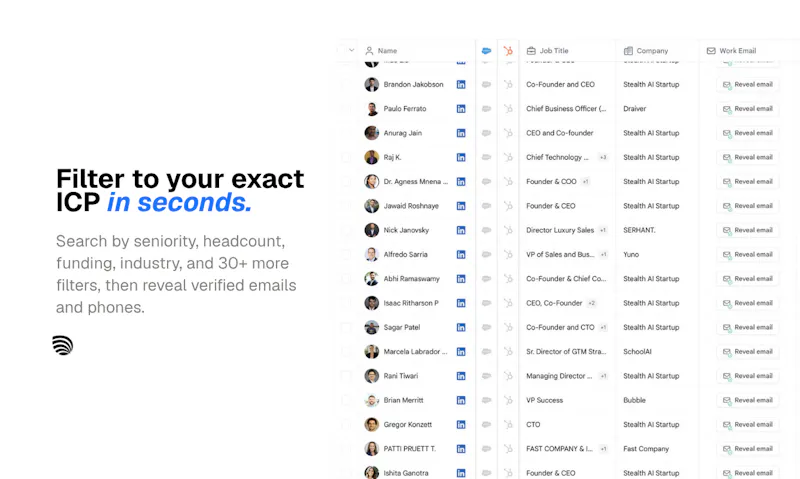
Task: Expand +1 badge next to Managing Director
Action: point(603,376)
